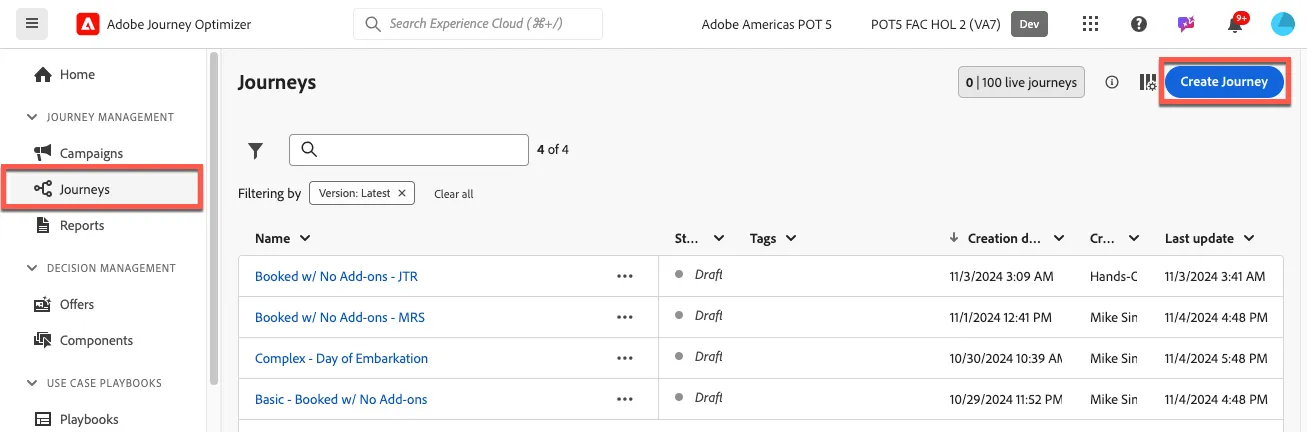Screen dimensions: 1307x432
Task: Open the hamburger navigation menu
Action: coord(32,23)
